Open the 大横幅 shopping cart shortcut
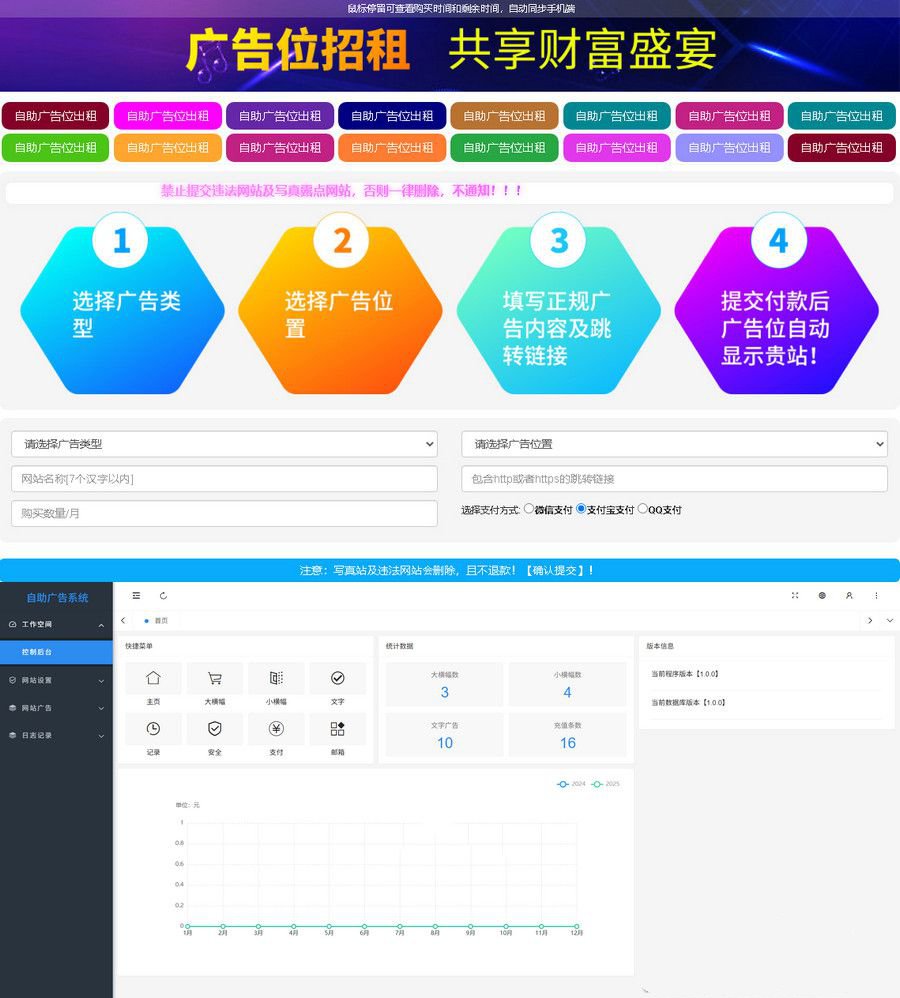 [x=214, y=679]
